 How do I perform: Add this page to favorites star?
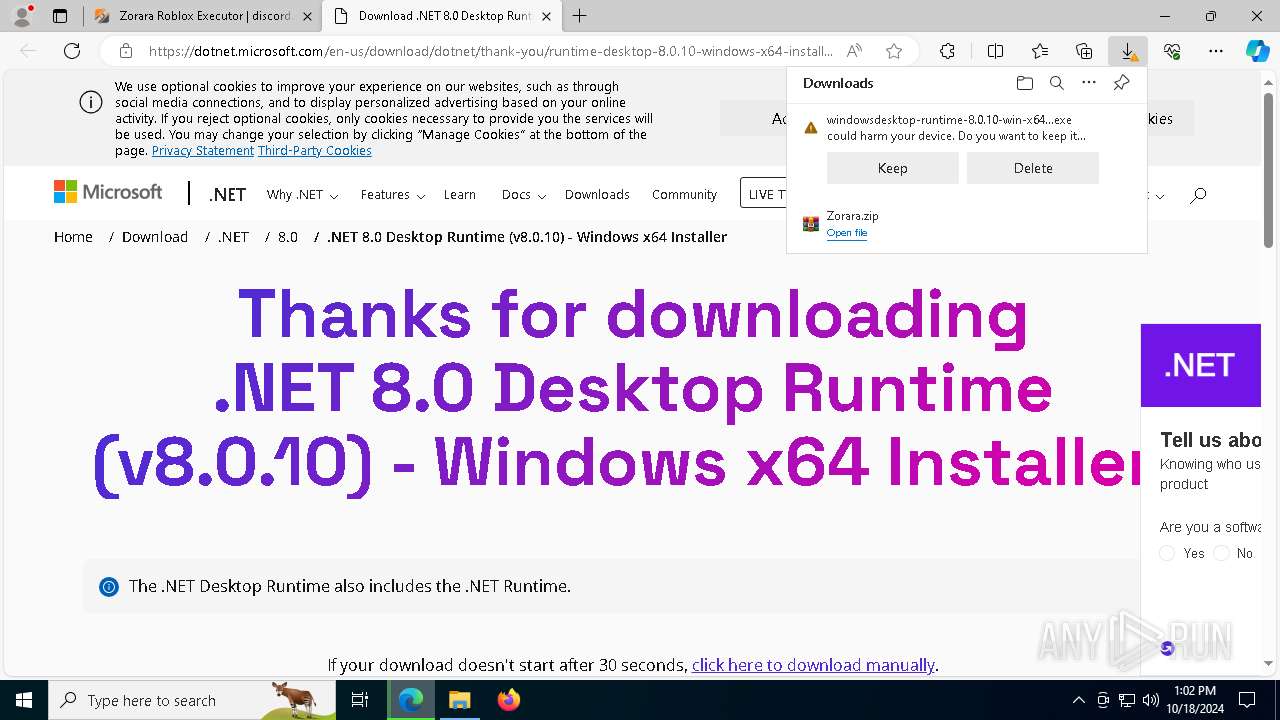(x=894, y=51)
